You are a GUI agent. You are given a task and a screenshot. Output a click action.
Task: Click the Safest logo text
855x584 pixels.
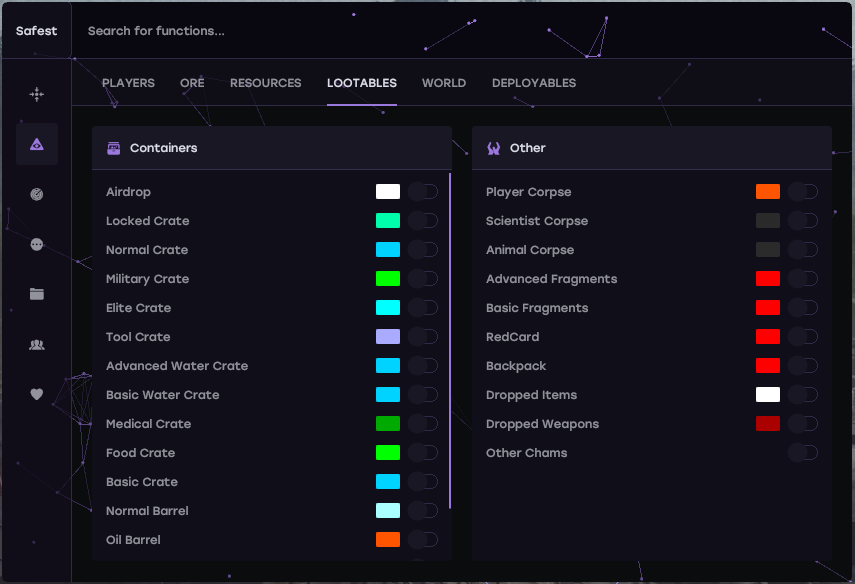pyautogui.click(x=36, y=31)
